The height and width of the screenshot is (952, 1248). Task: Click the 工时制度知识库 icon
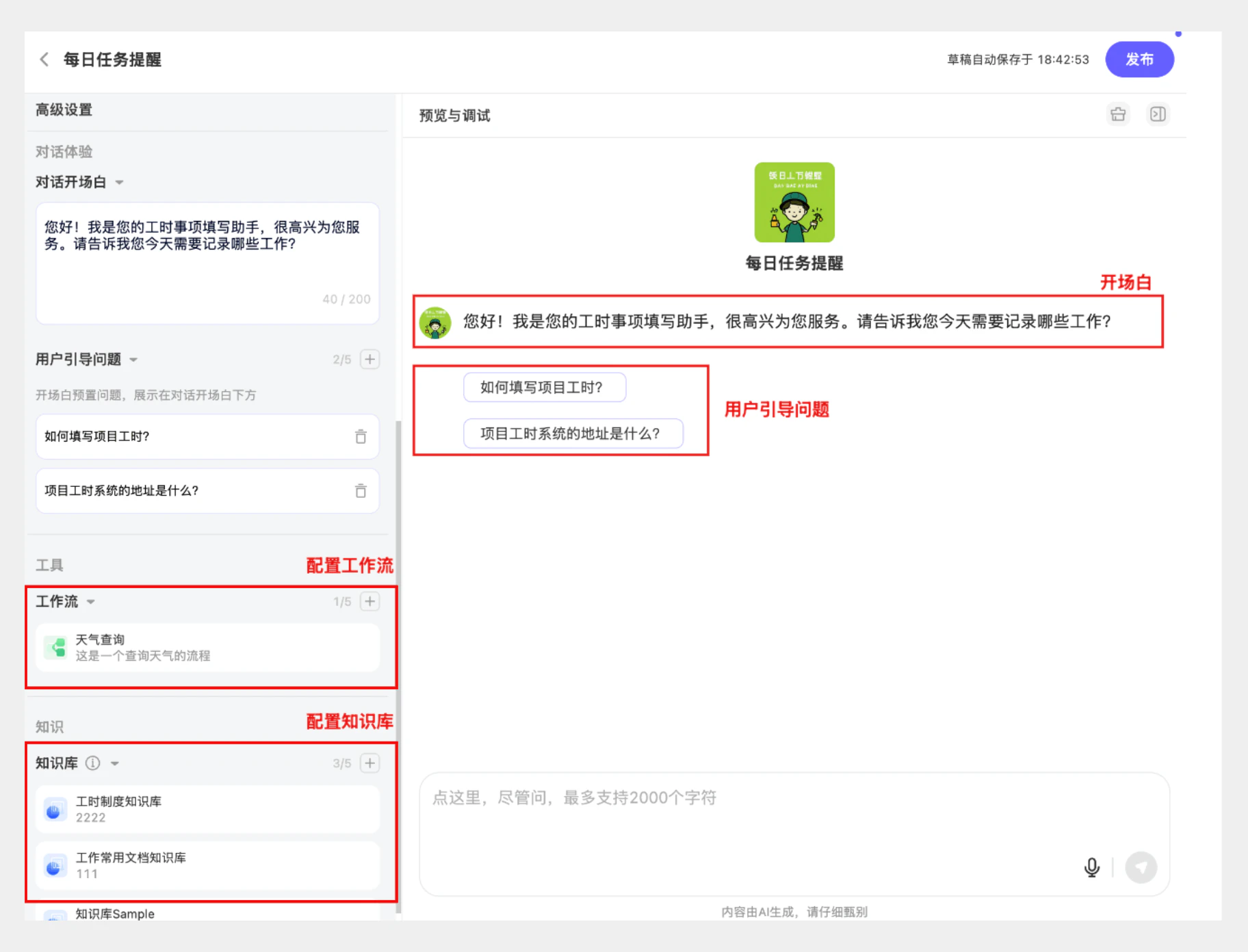pos(55,810)
